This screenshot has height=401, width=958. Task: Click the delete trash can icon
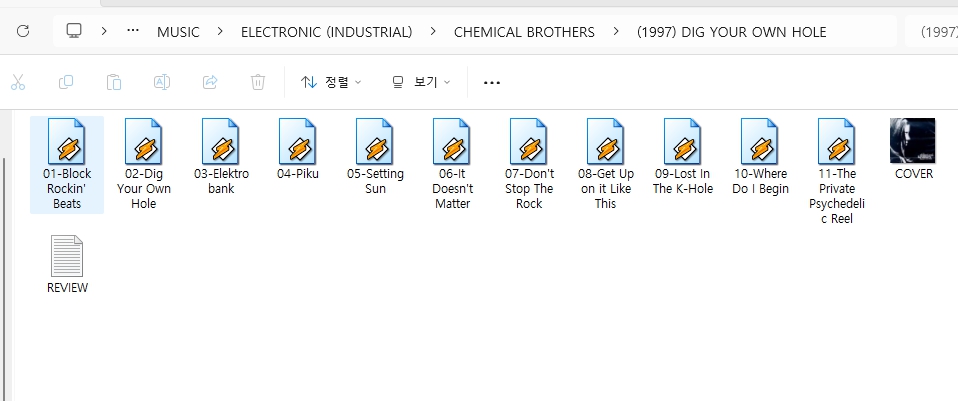point(258,82)
